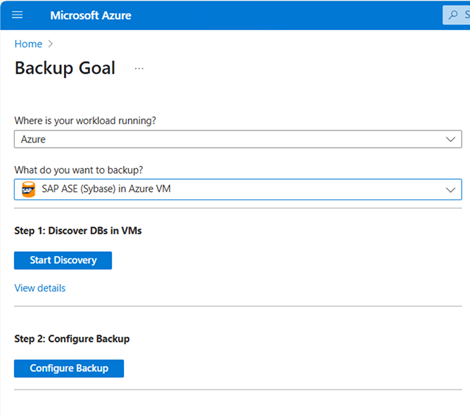Open the SAP ASE (Sybase) combo box

(x=238, y=189)
